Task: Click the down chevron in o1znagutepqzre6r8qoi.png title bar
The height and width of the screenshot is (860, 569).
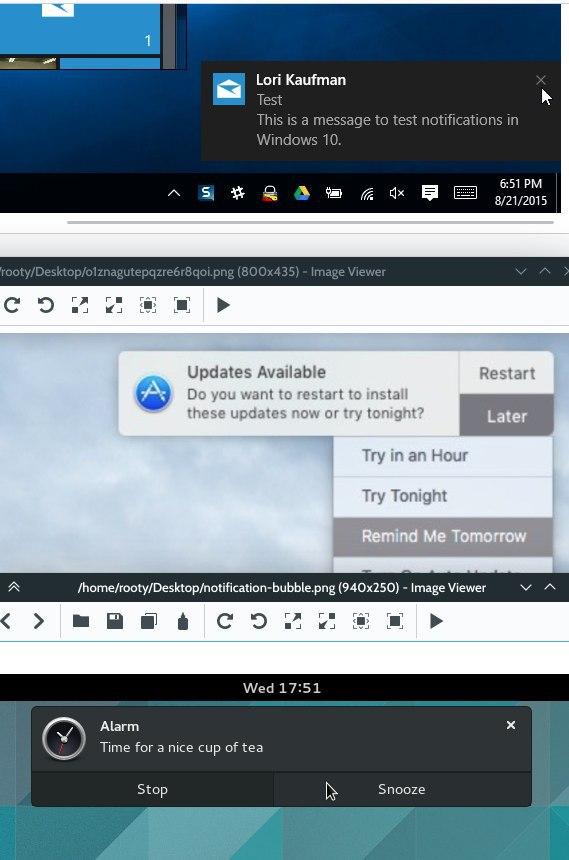Action: (x=521, y=271)
